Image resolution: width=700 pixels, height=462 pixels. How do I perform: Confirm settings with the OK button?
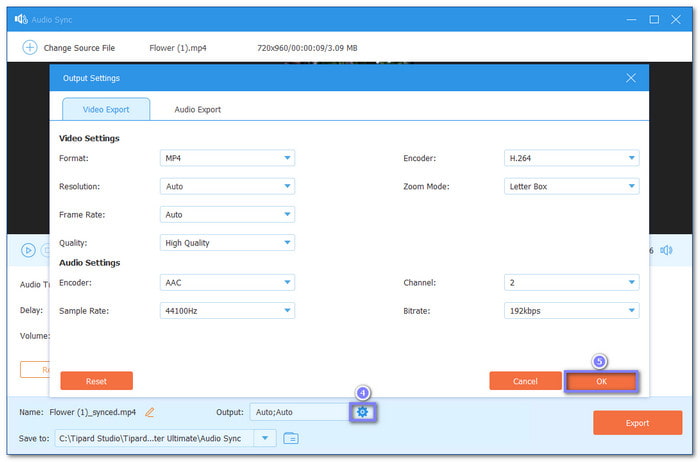(601, 381)
